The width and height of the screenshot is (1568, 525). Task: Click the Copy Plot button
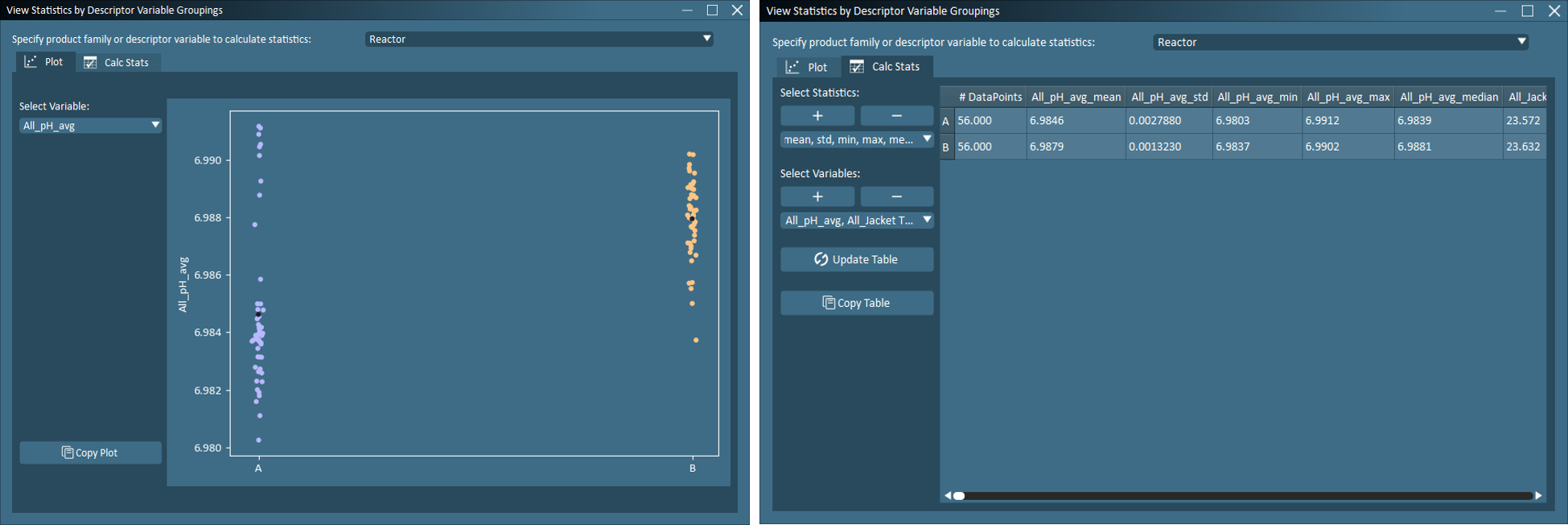click(90, 453)
